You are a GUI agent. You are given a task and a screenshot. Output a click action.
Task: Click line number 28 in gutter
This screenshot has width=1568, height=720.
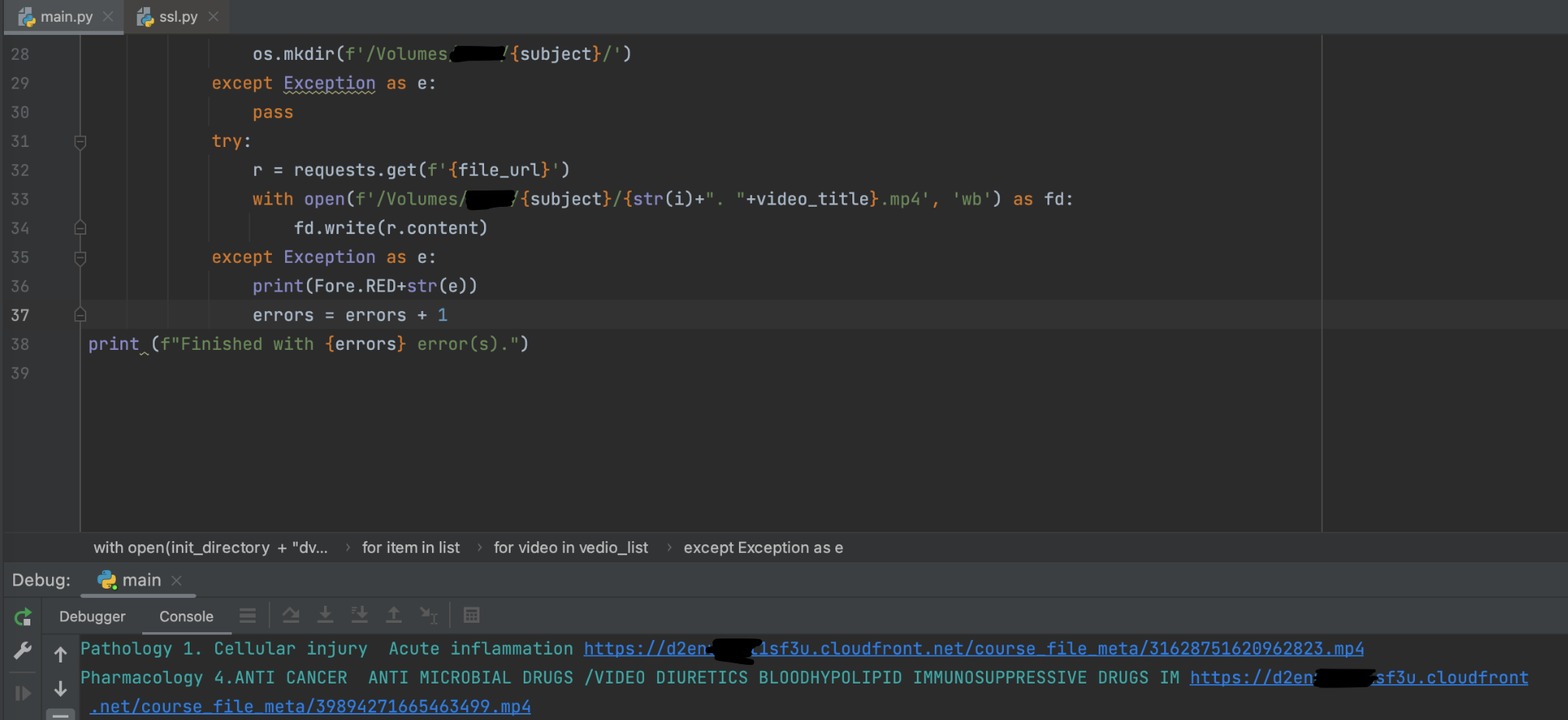tap(20, 54)
